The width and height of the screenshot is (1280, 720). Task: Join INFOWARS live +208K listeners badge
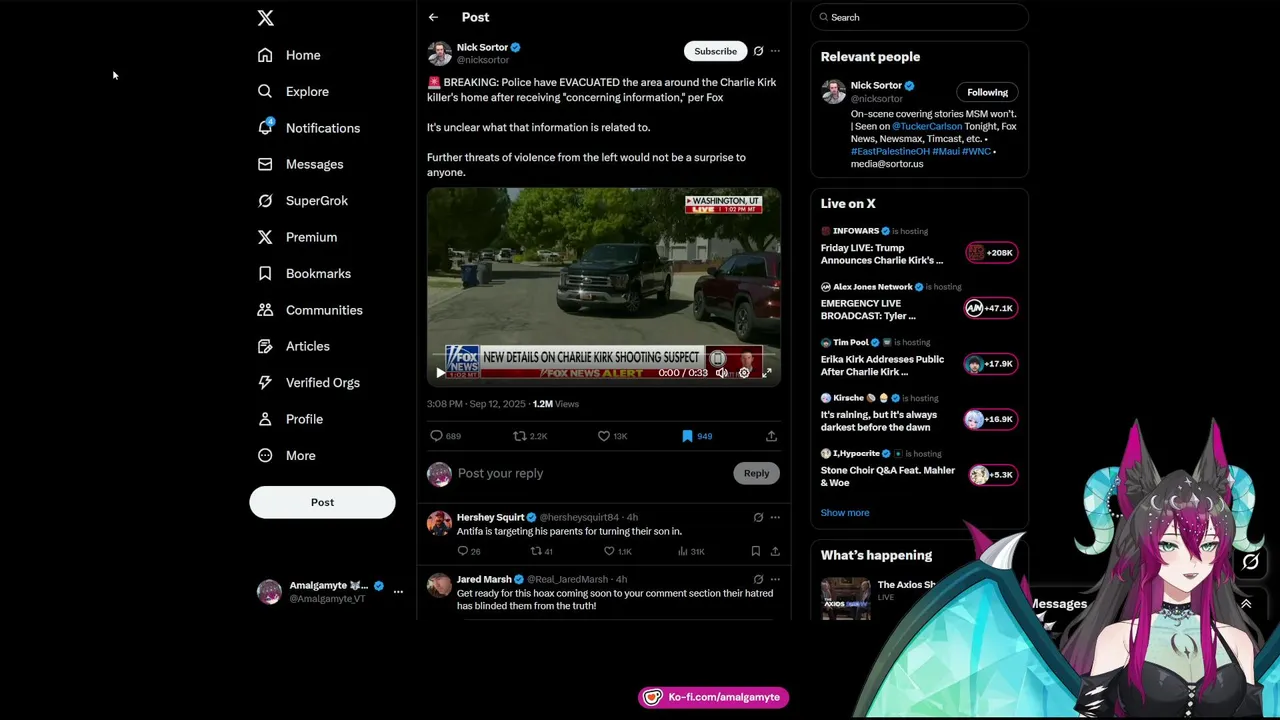[x=991, y=253]
